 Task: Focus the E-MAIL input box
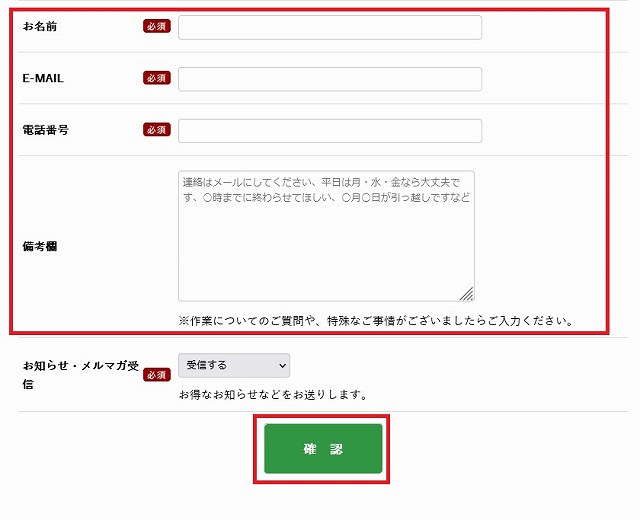329,79
